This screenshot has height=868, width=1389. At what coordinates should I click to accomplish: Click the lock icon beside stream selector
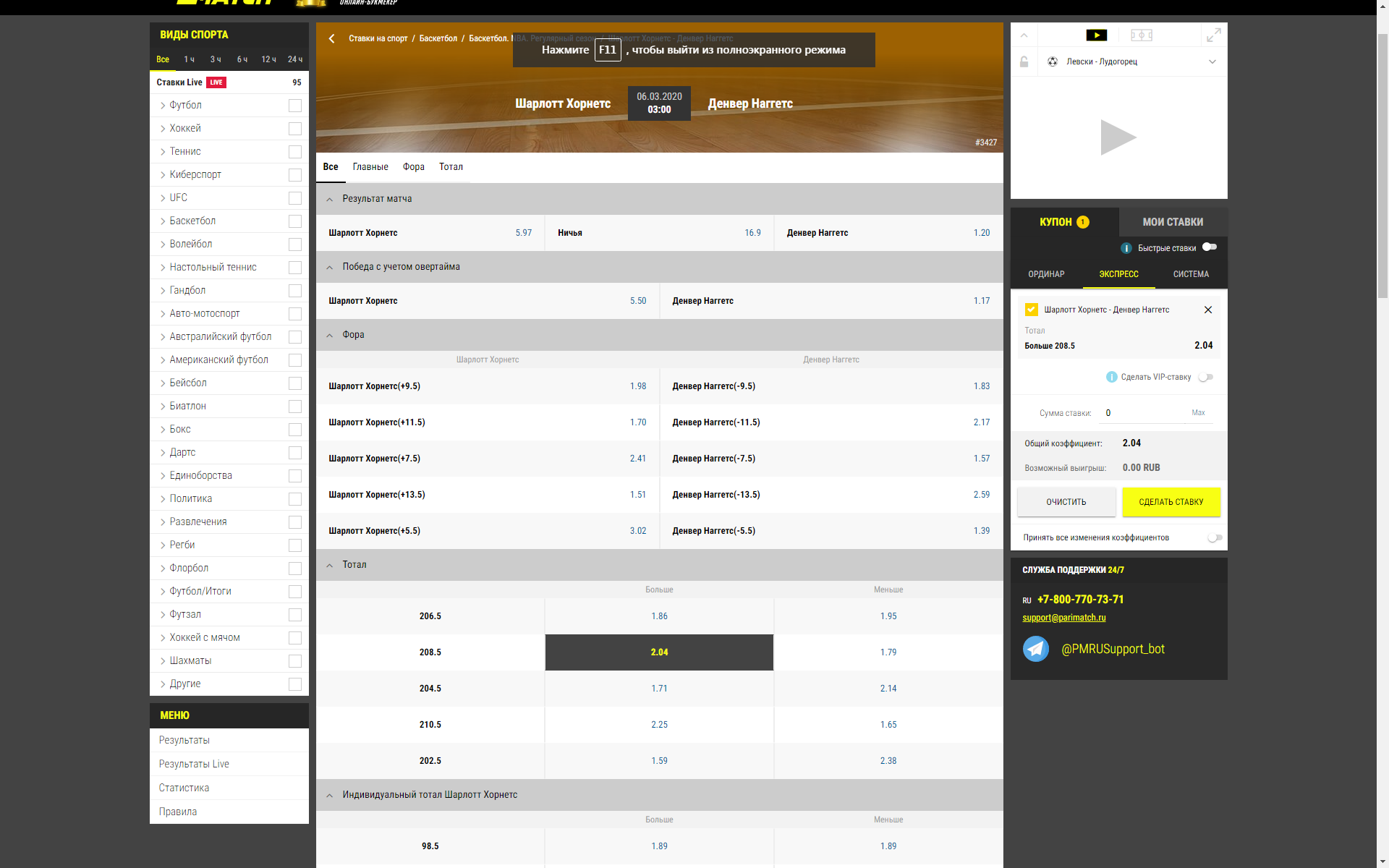pyautogui.click(x=1024, y=61)
